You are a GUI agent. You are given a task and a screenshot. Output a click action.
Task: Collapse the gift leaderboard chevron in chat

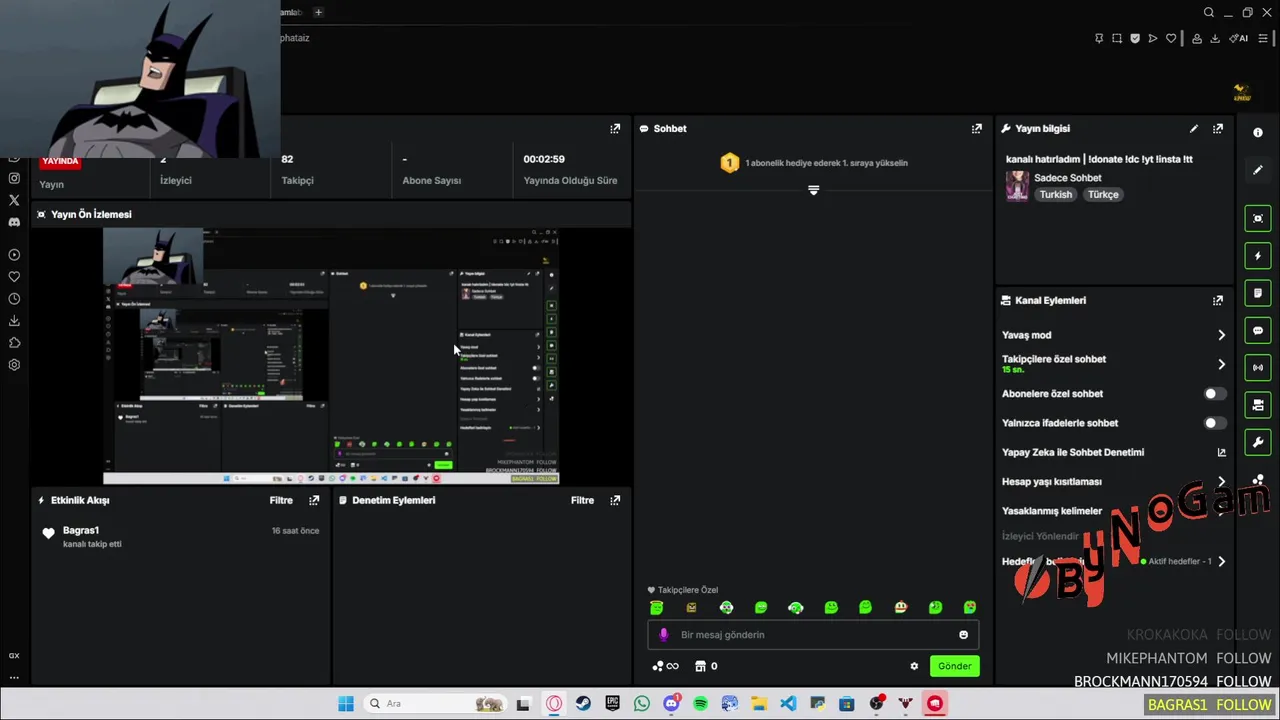(x=814, y=190)
